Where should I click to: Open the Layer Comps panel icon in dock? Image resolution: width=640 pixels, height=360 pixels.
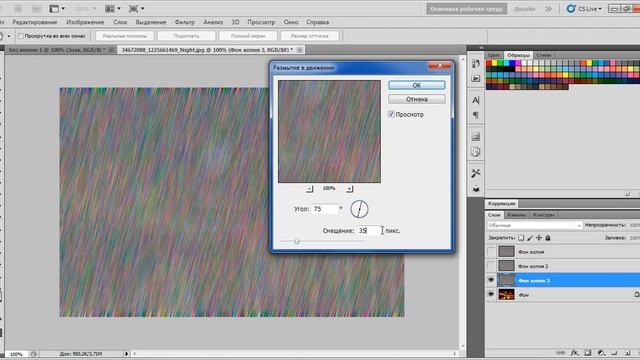point(476,152)
